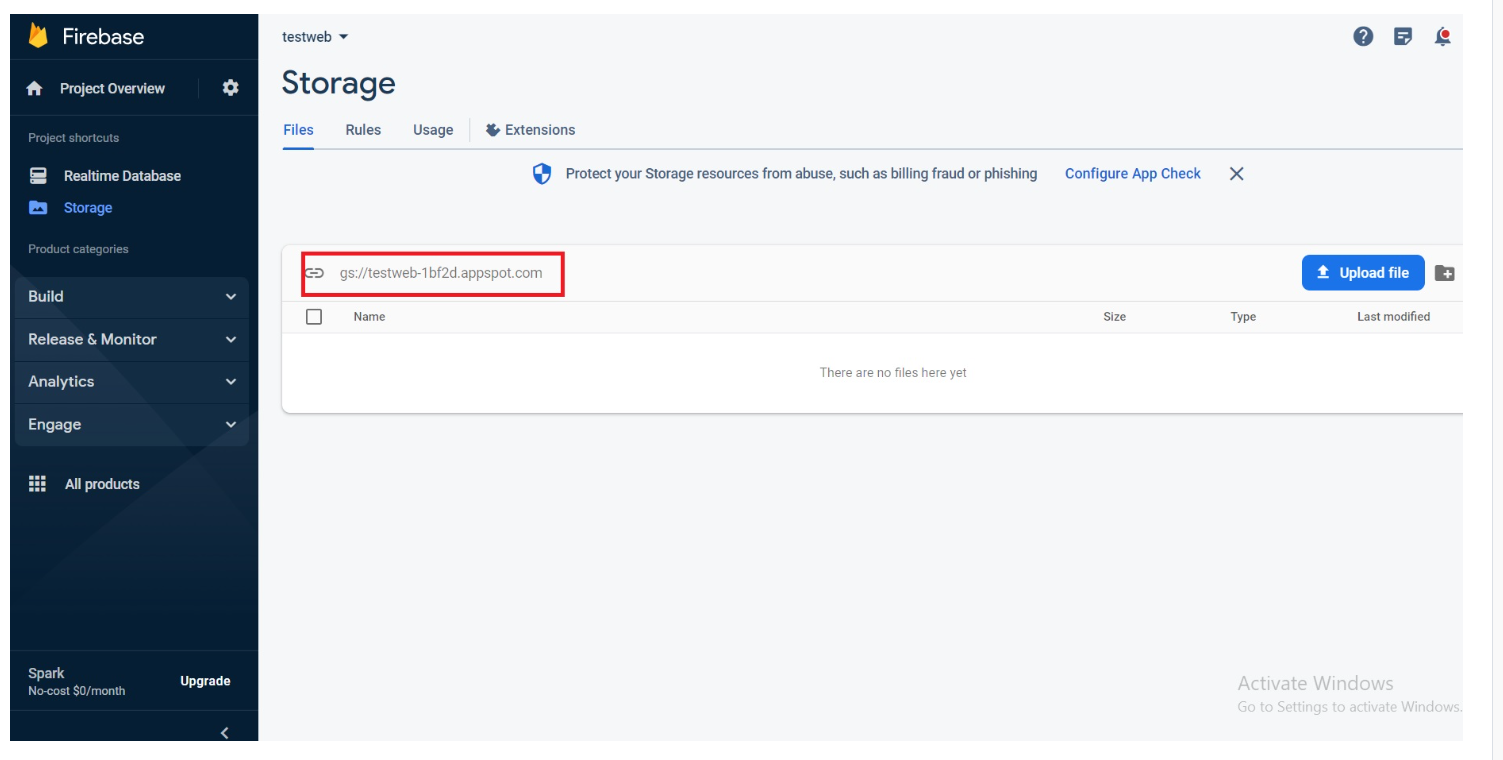Open the docs notes icon in header
1503x760 pixels.
1403,37
